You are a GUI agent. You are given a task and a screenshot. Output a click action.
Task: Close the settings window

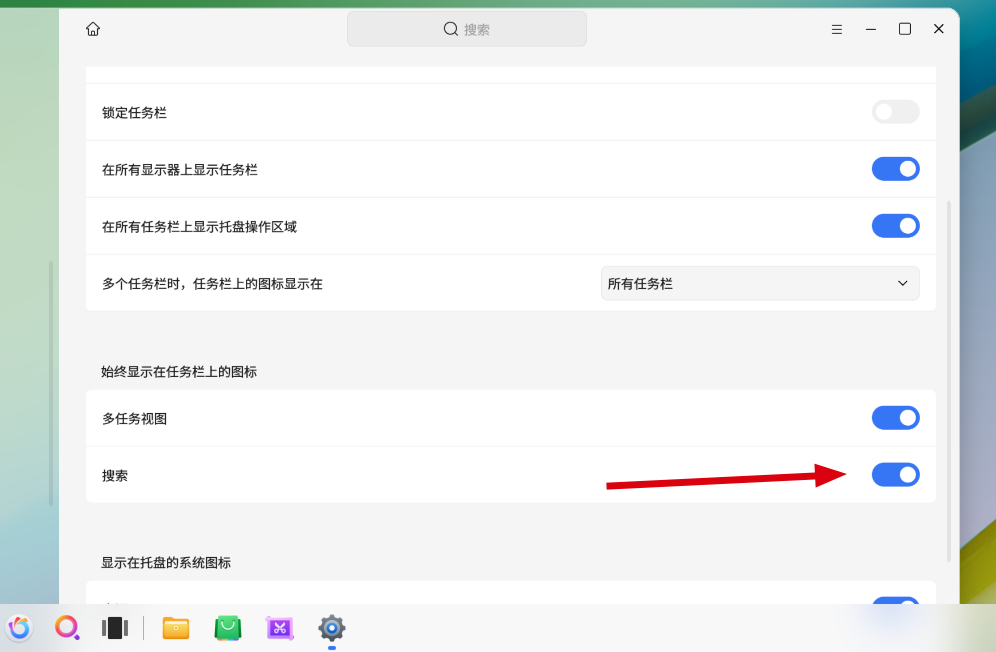tap(938, 29)
